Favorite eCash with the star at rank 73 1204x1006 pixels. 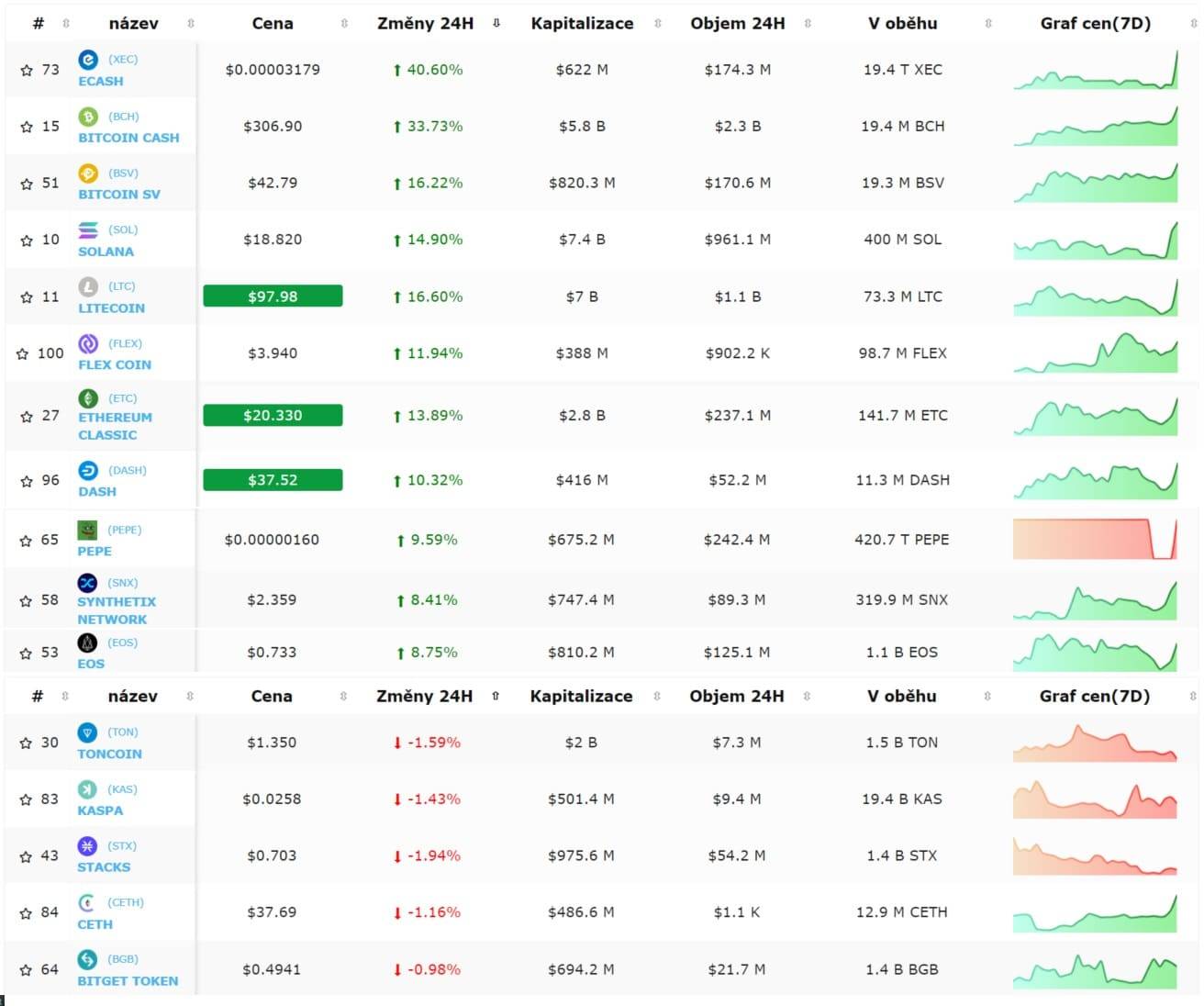tap(27, 70)
